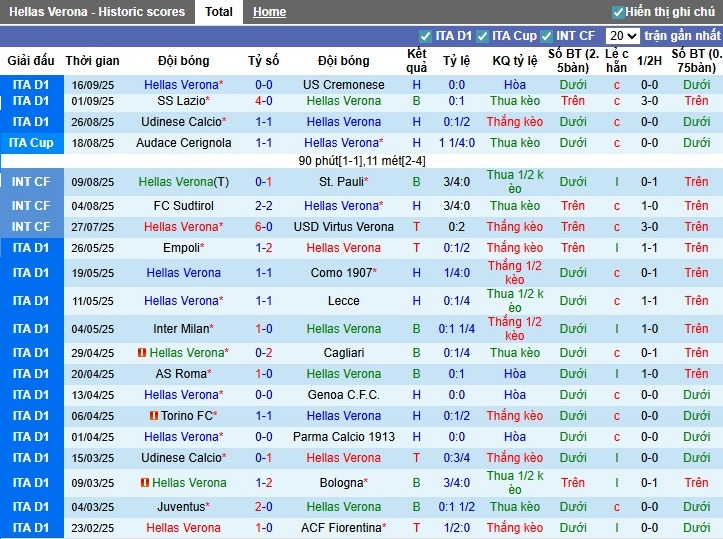Screen dimensions: 723x539
Task: Uncheck the ITA D1 filter checkbox
Action: click(426, 36)
